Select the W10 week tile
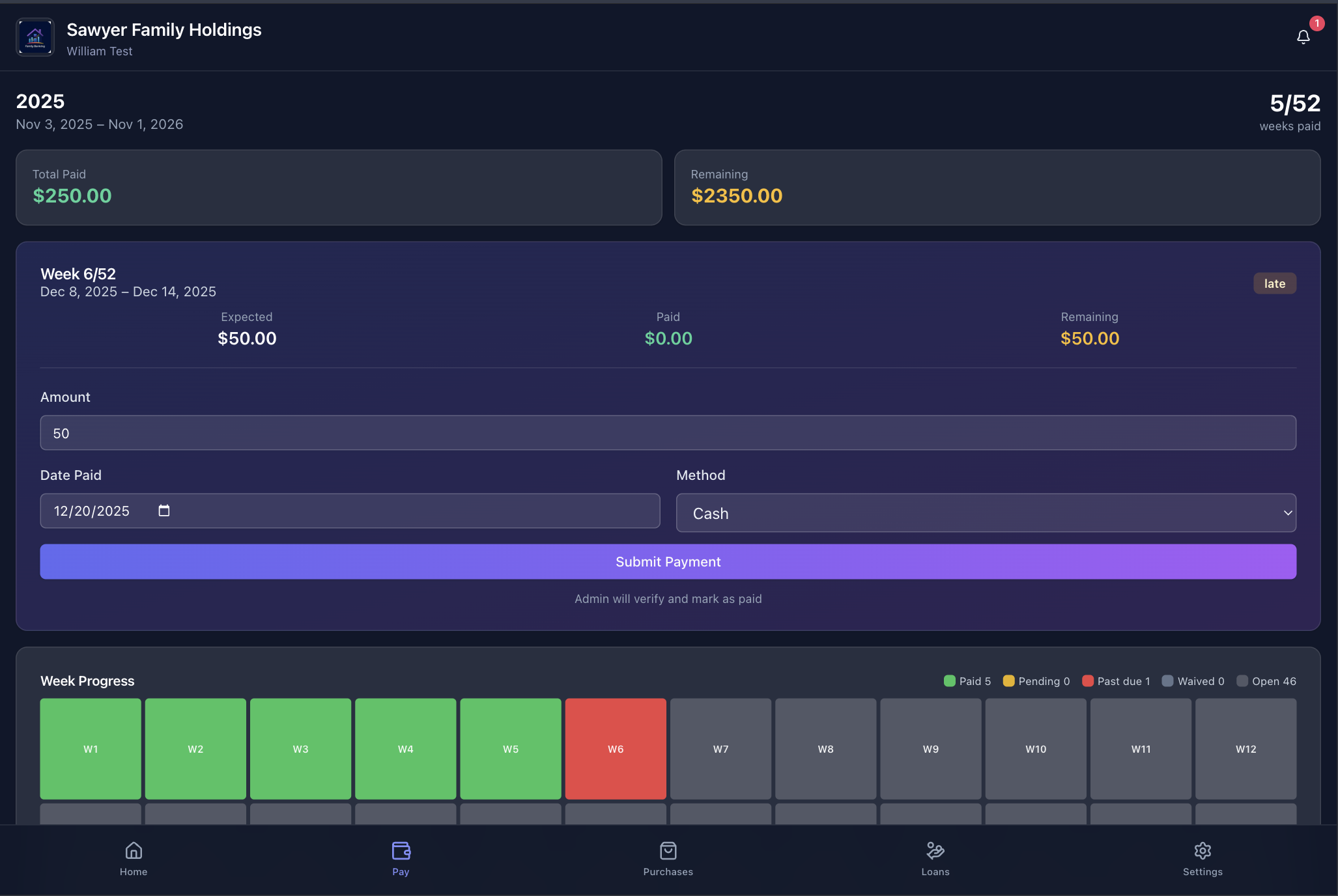The width and height of the screenshot is (1338, 896). pyautogui.click(x=1036, y=749)
